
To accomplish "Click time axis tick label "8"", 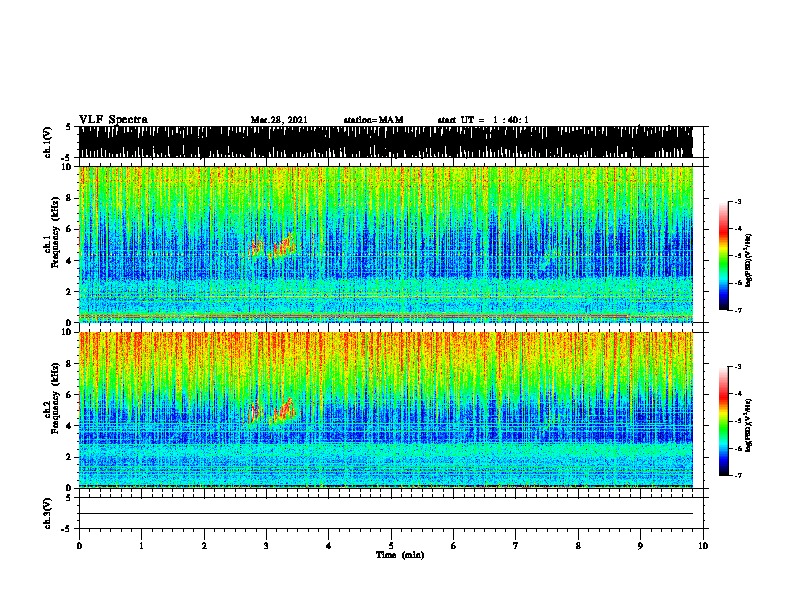I will [x=578, y=546].
